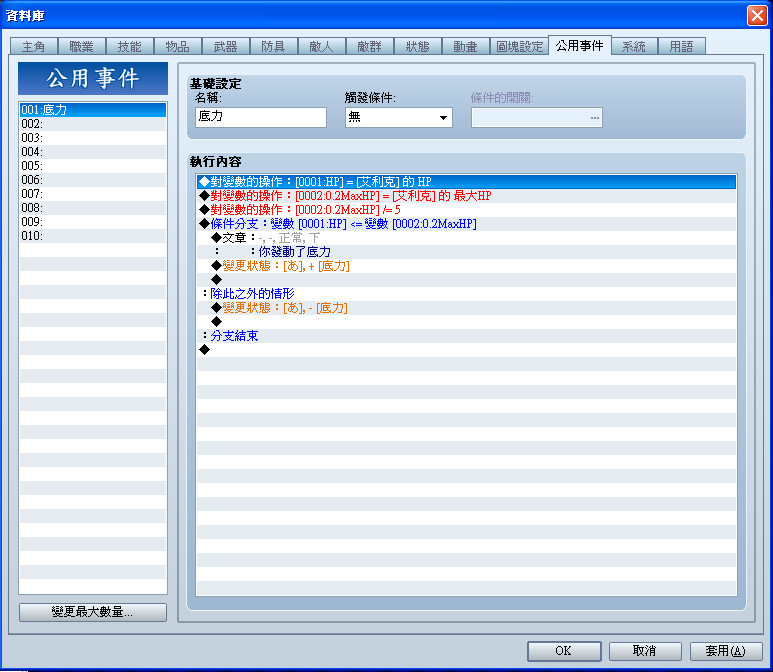Select the 公用事件 tab
The width and height of the screenshot is (773, 672).
coord(580,45)
